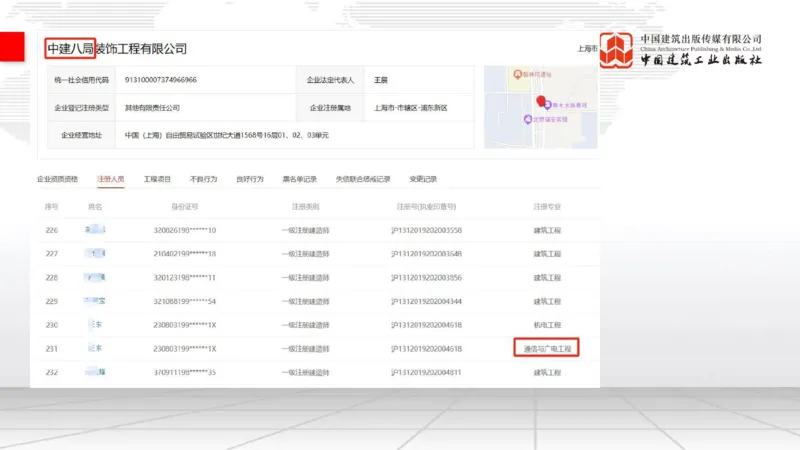Open the person name link in row 227
Image resolution: width=800 pixels, height=450 pixels.
tap(95, 254)
